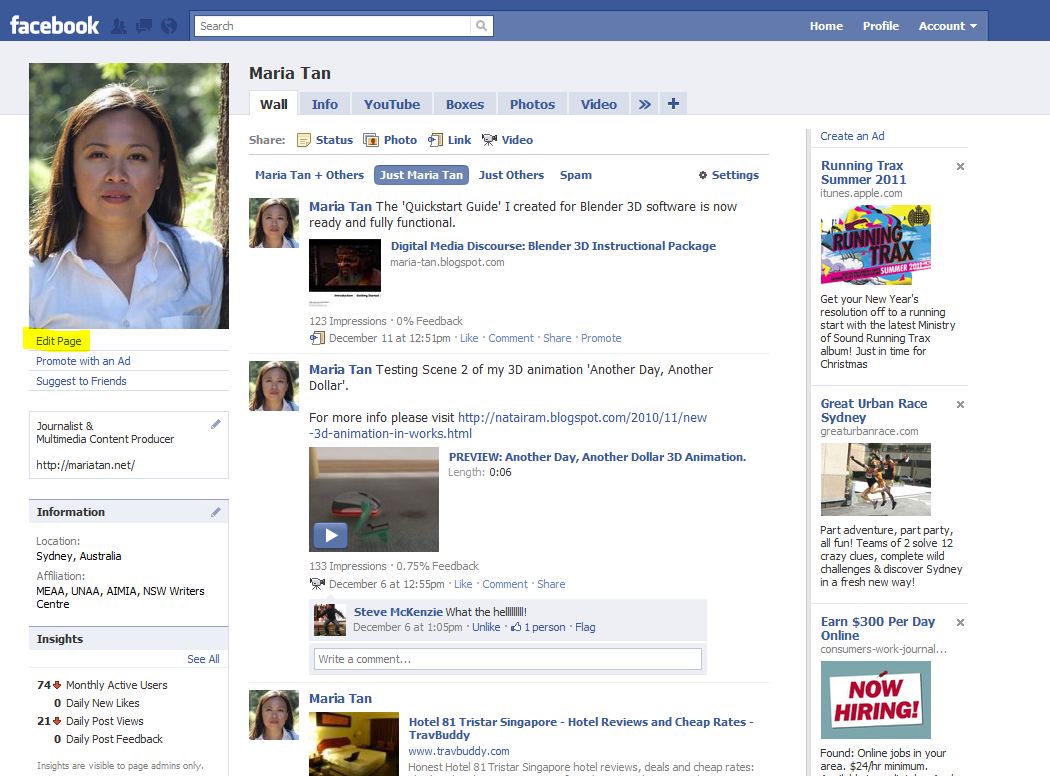
Task: Share a Link
Action: click(x=459, y=140)
